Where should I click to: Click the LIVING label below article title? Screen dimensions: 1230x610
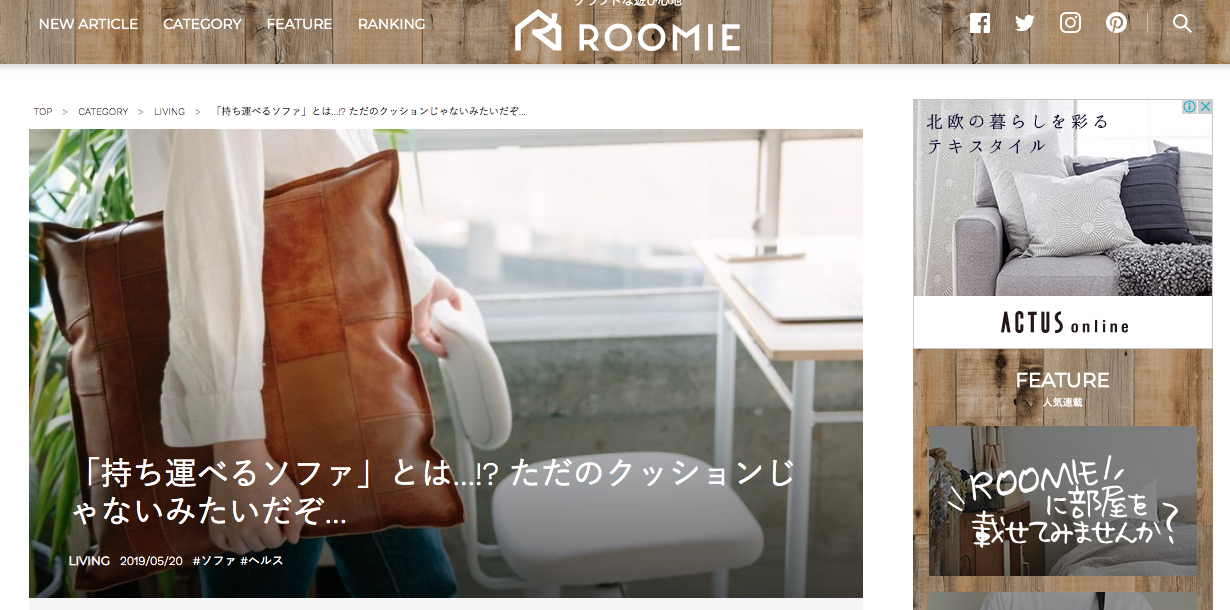[89, 561]
